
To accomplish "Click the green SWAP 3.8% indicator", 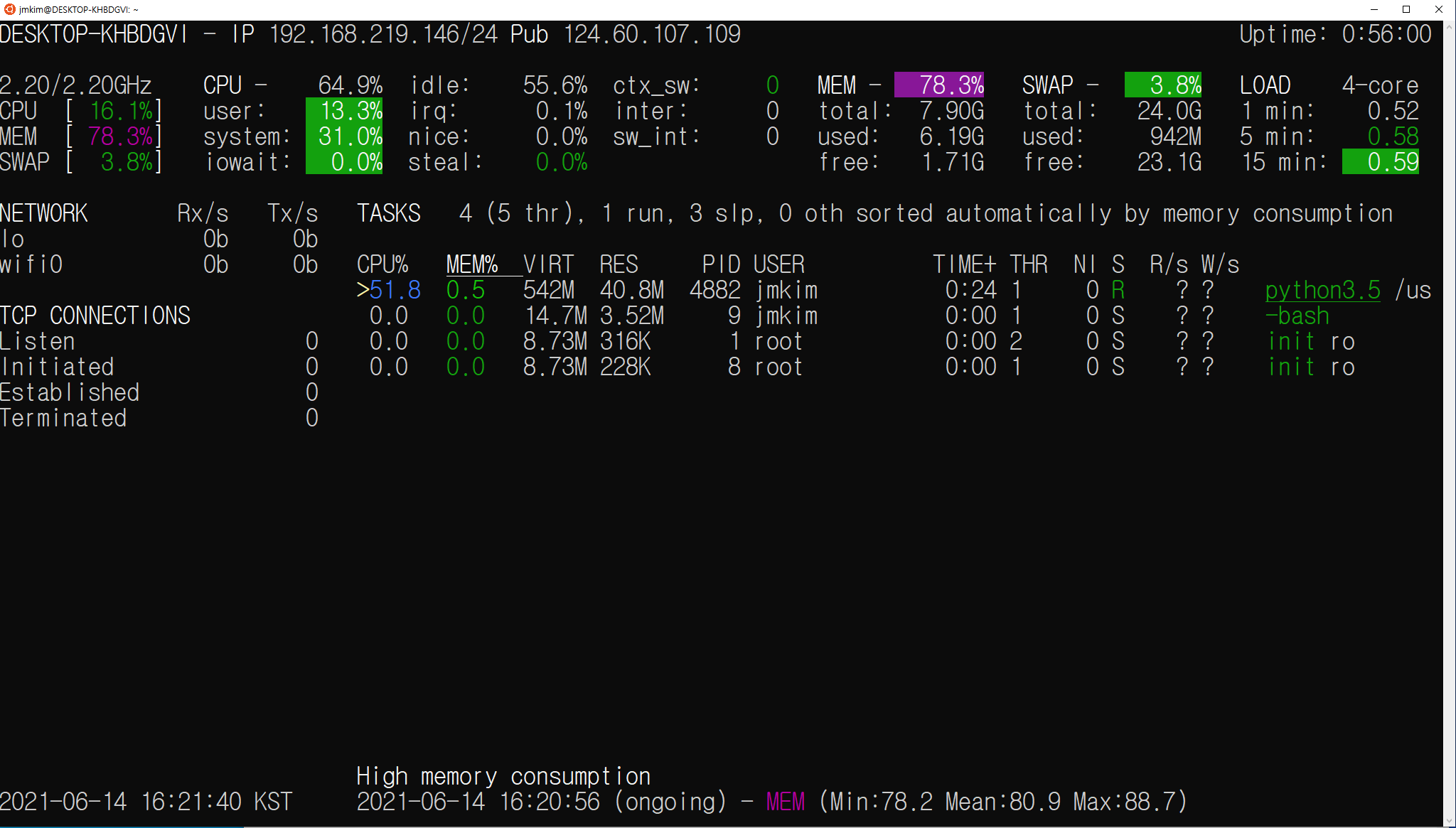I will [1163, 85].
